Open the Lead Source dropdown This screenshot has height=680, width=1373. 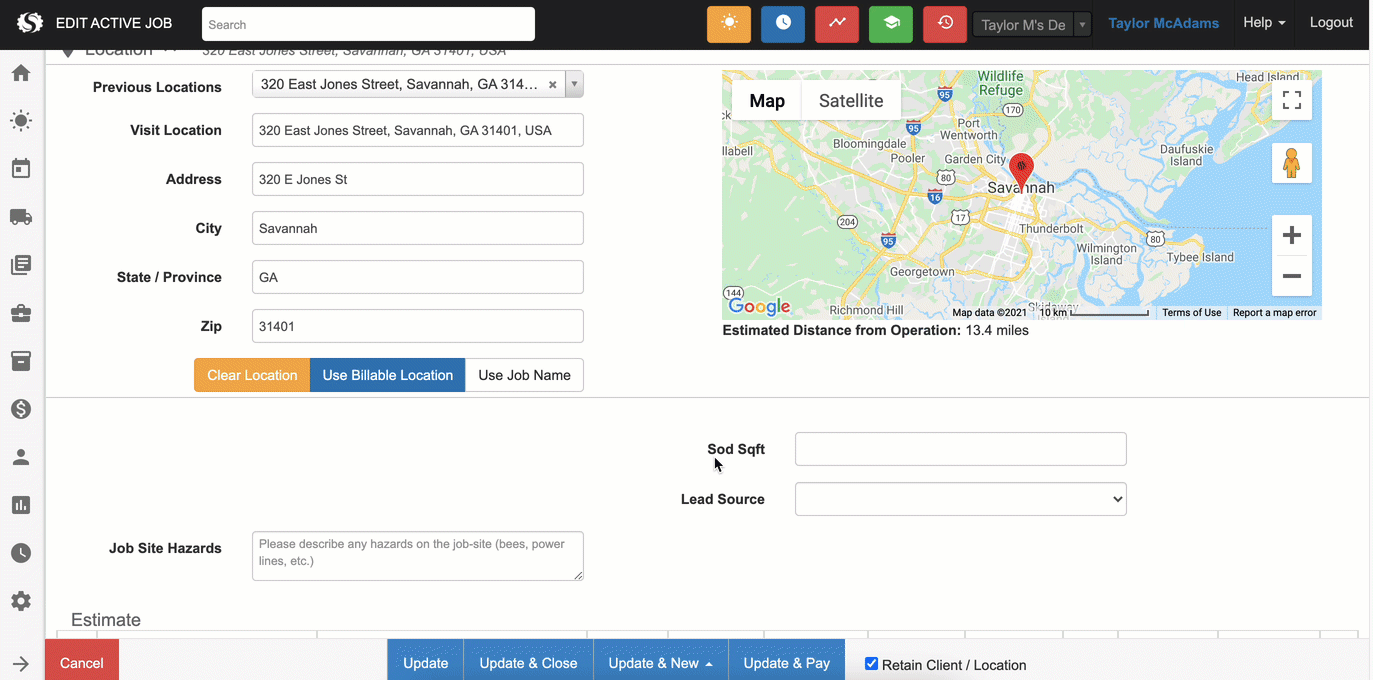pyautogui.click(x=960, y=499)
